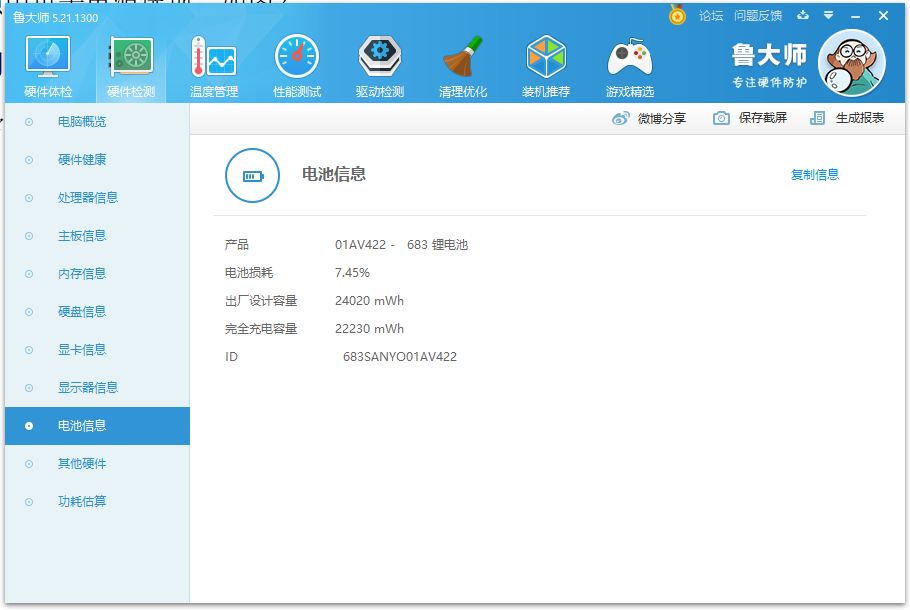Expand the main menu dropdown arrow

[828, 15]
